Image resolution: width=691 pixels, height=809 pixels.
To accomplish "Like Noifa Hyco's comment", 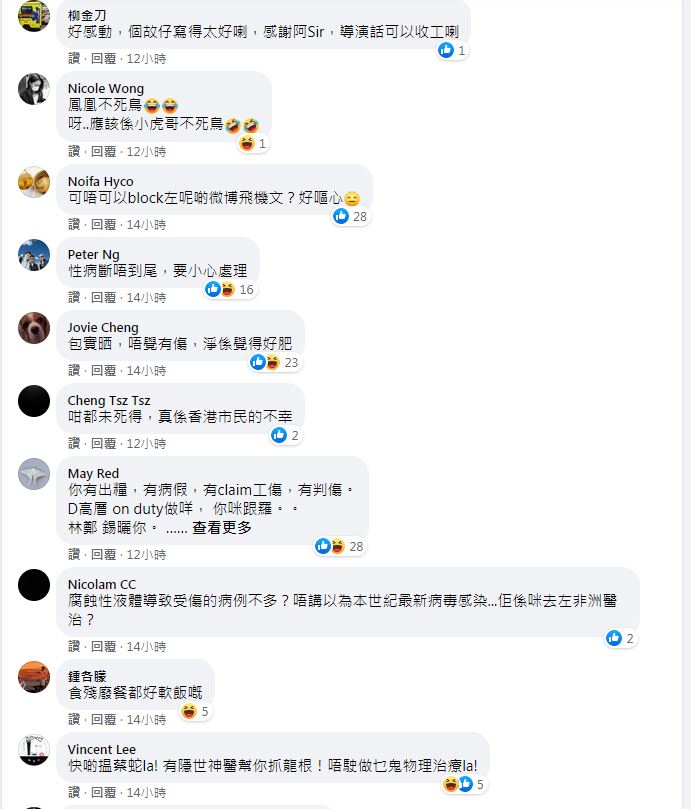I will [74, 224].
